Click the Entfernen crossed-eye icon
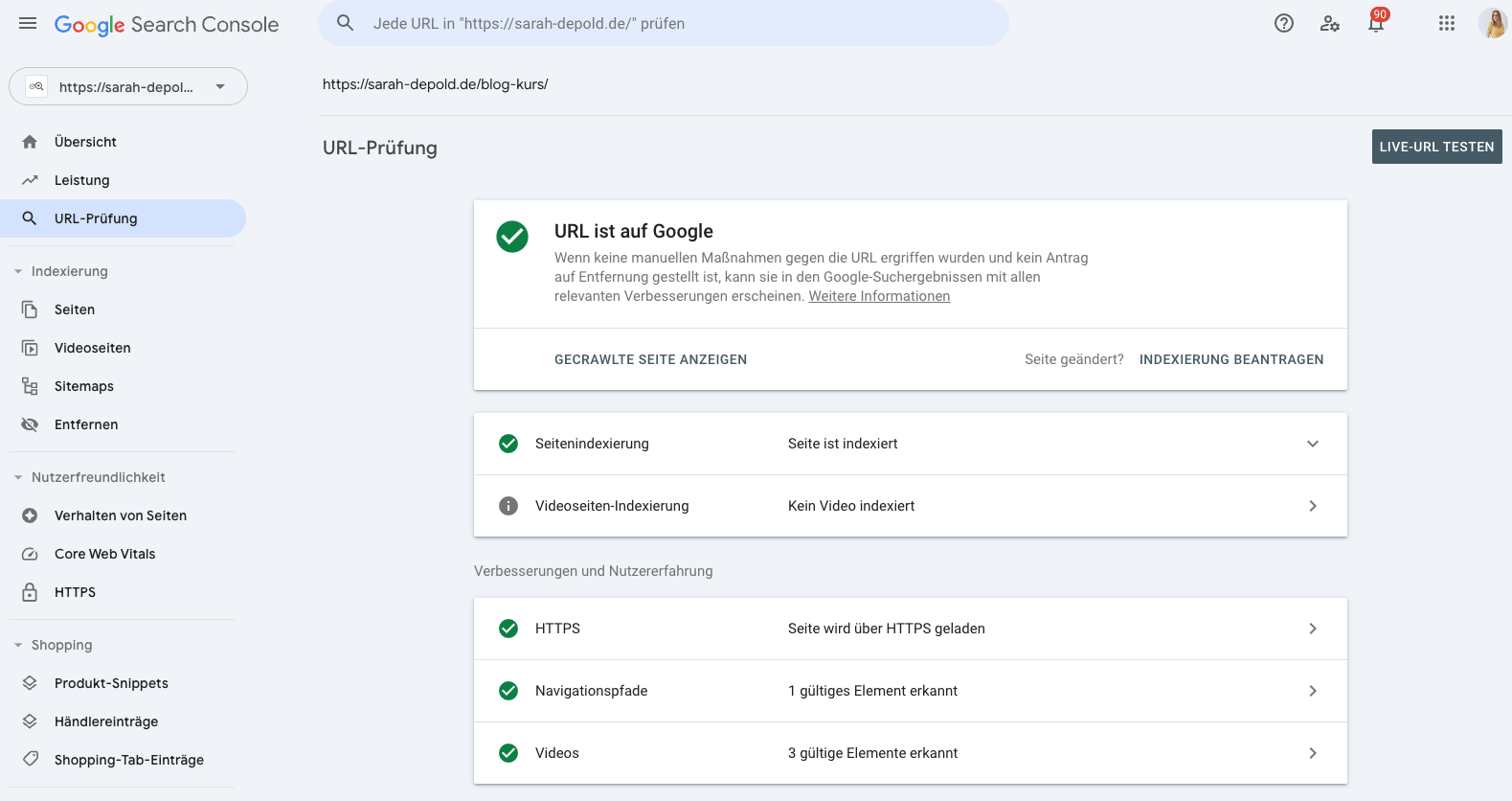Screen dimensions: 1512x801 pos(30,424)
